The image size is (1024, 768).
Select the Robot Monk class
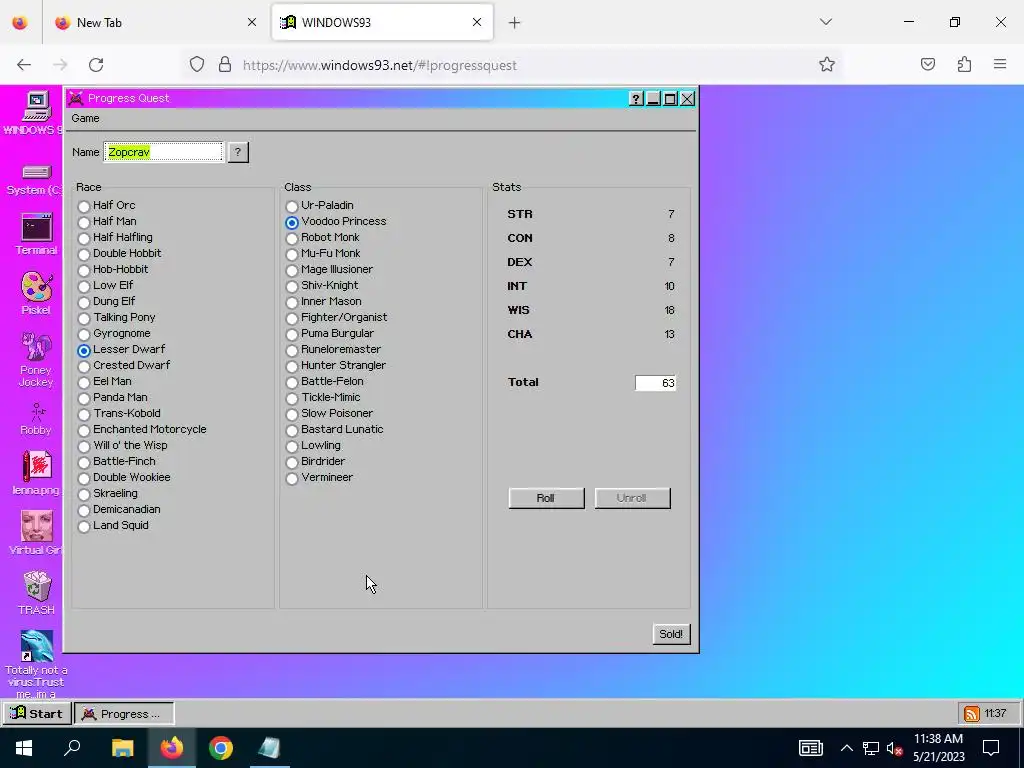click(x=292, y=238)
